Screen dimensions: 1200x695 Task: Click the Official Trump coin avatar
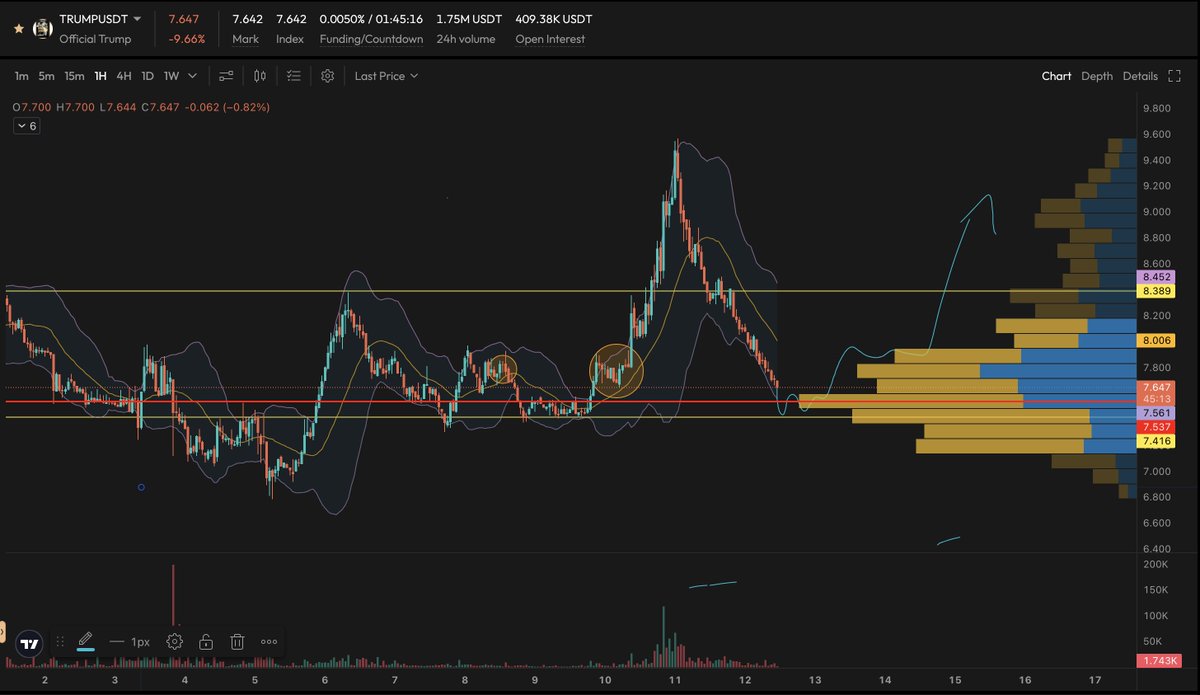[43, 29]
